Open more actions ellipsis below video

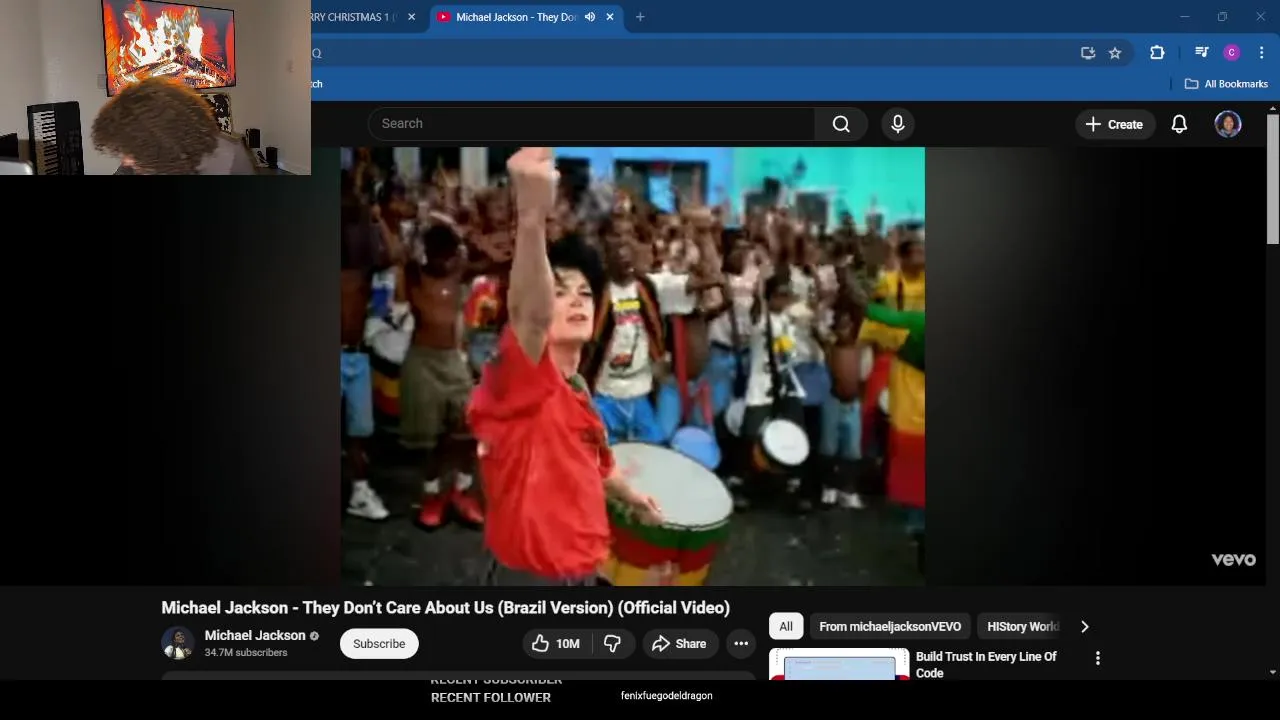(741, 644)
